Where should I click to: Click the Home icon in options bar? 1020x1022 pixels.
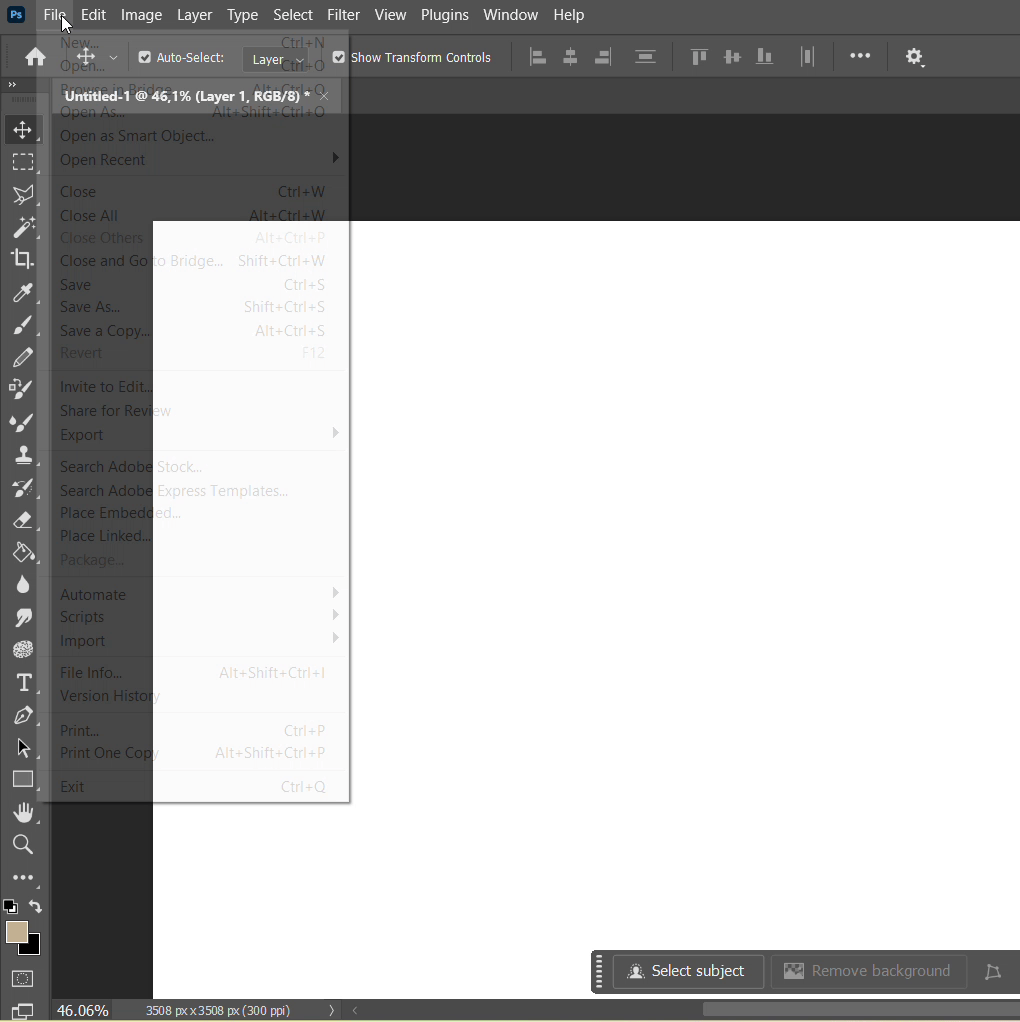[x=35, y=57]
